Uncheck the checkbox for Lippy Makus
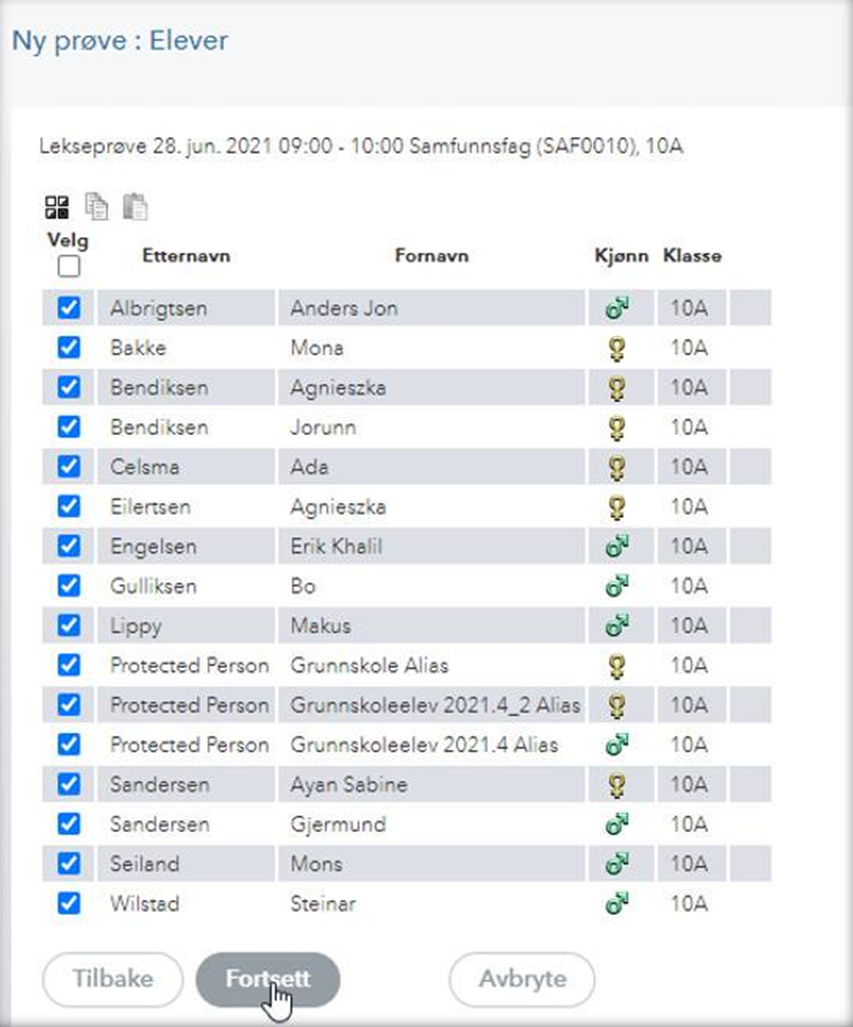 [x=68, y=626]
